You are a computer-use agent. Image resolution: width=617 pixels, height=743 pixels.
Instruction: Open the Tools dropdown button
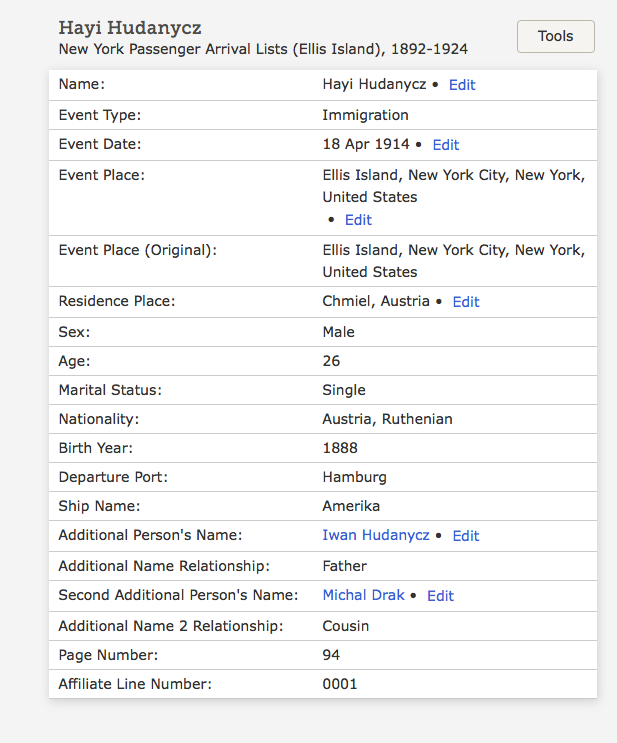click(x=555, y=36)
